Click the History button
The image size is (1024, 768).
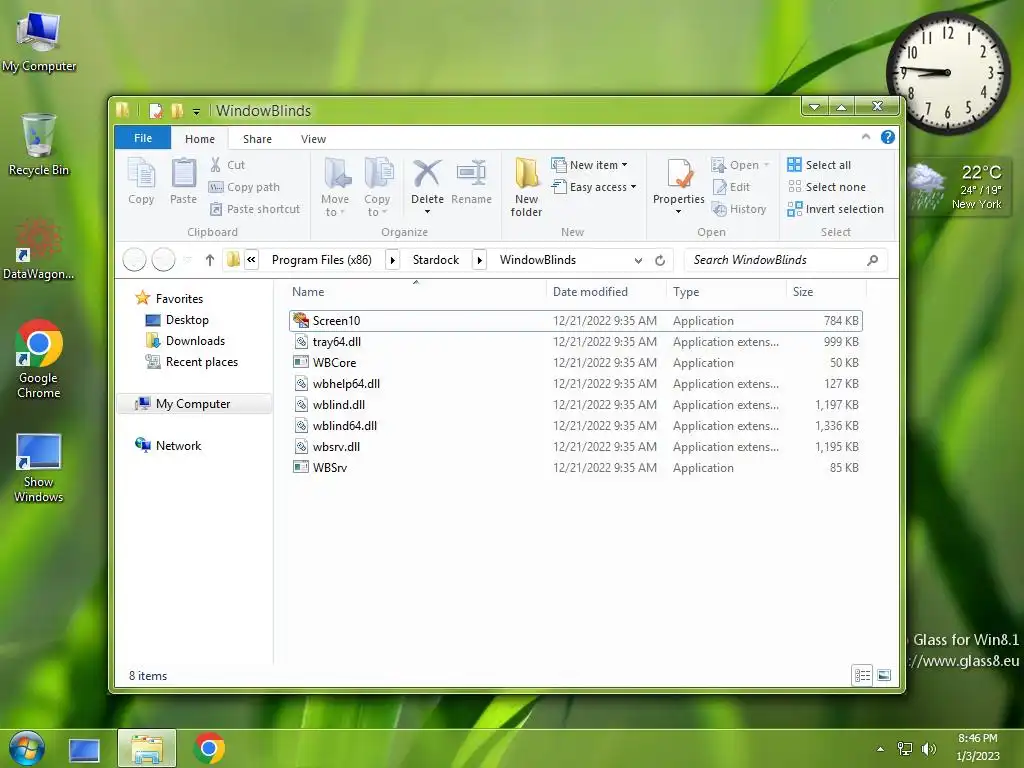tap(739, 209)
